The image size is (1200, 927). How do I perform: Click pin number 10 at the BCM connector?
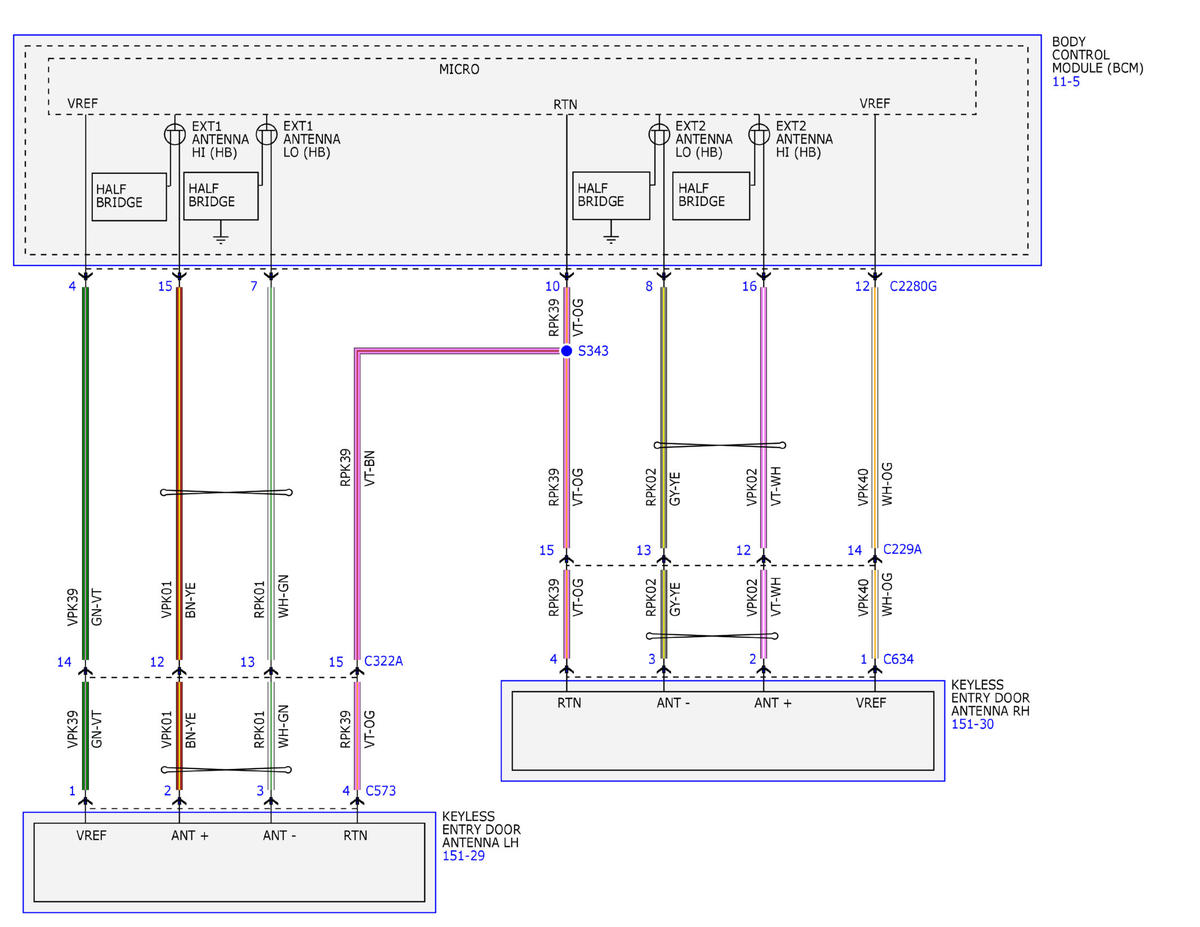552,287
